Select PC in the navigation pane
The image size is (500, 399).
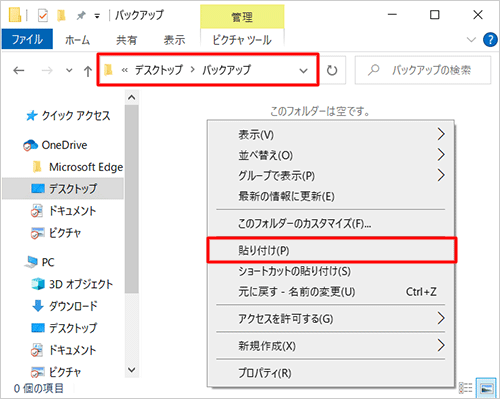click(48, 262)
